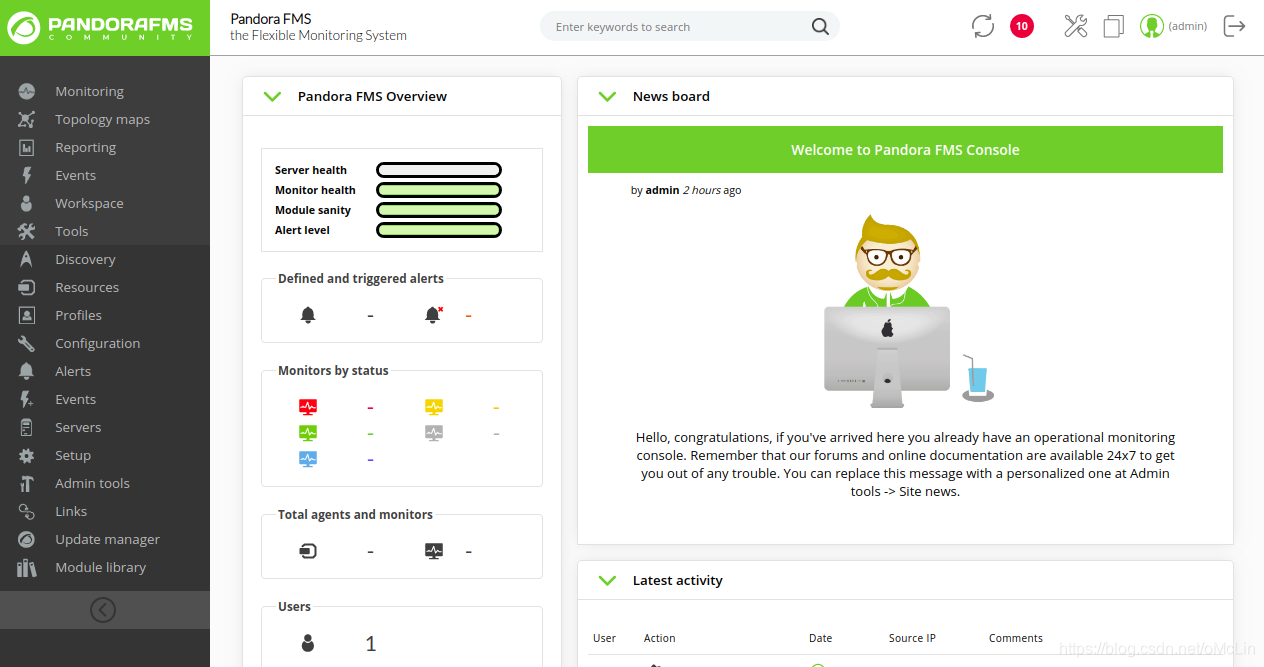This screenshot has width=1264, height=667.
Task: Collapse the Pandora FMS Overview panel
Action: pyautogui.click(x=272, y=96)
